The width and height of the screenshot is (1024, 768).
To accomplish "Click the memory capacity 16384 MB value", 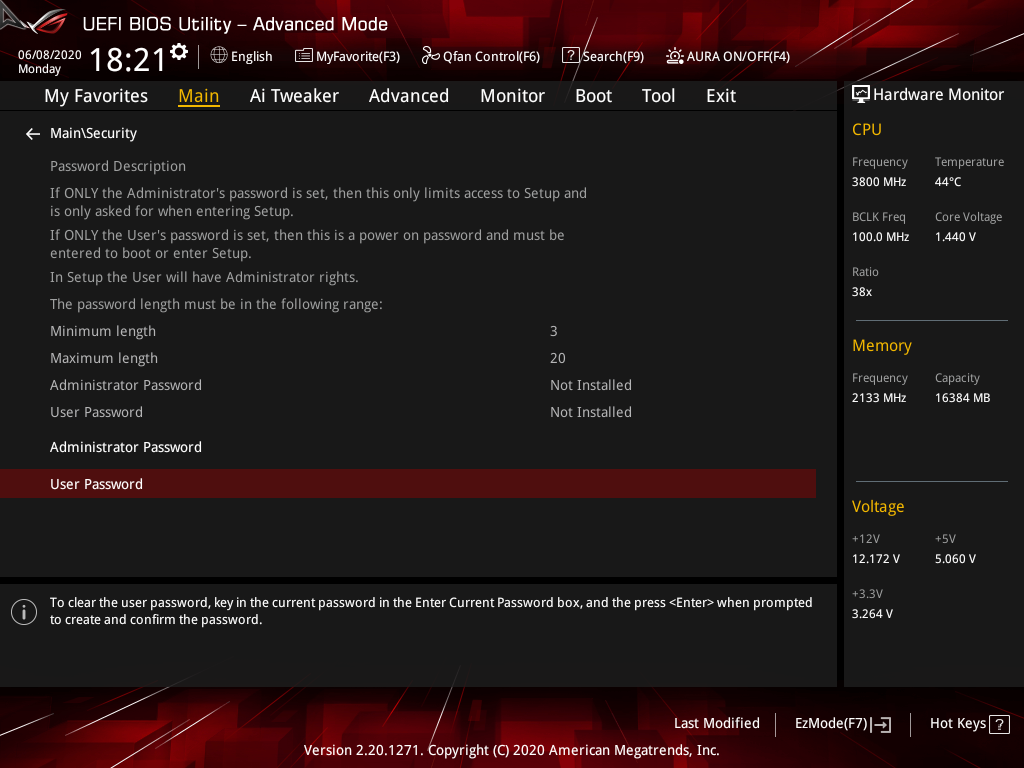I will (963, 398).
